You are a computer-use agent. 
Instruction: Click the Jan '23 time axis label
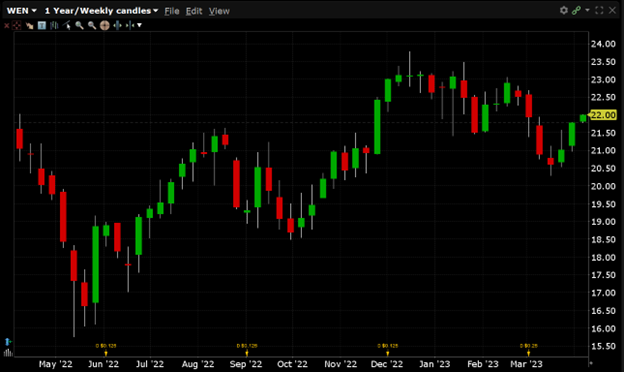435,364
